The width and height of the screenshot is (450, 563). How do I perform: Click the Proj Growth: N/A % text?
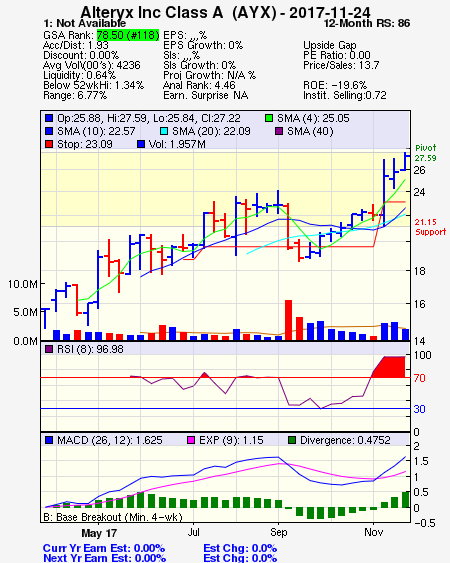pos(209,75)
